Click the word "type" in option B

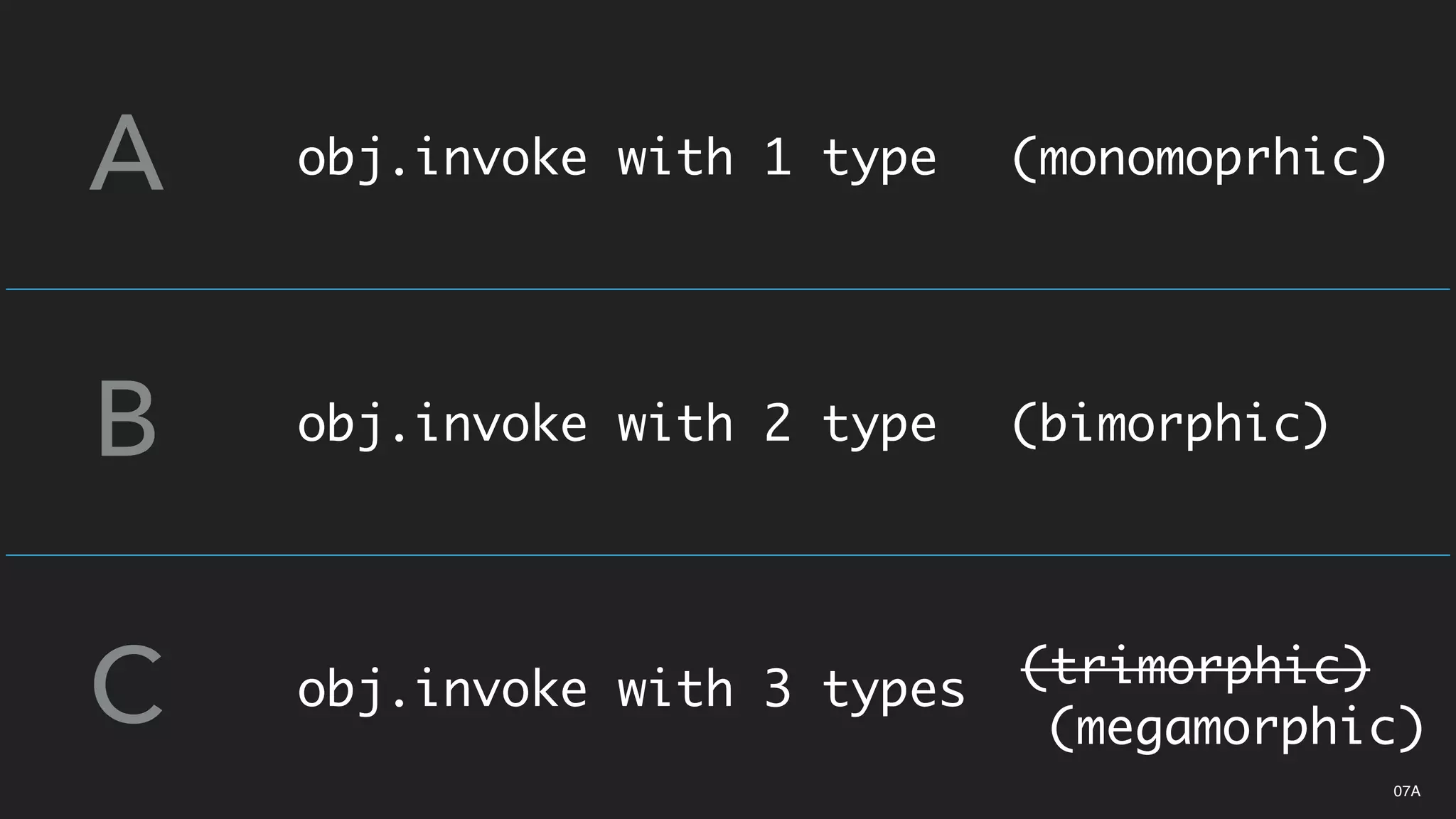879,425
